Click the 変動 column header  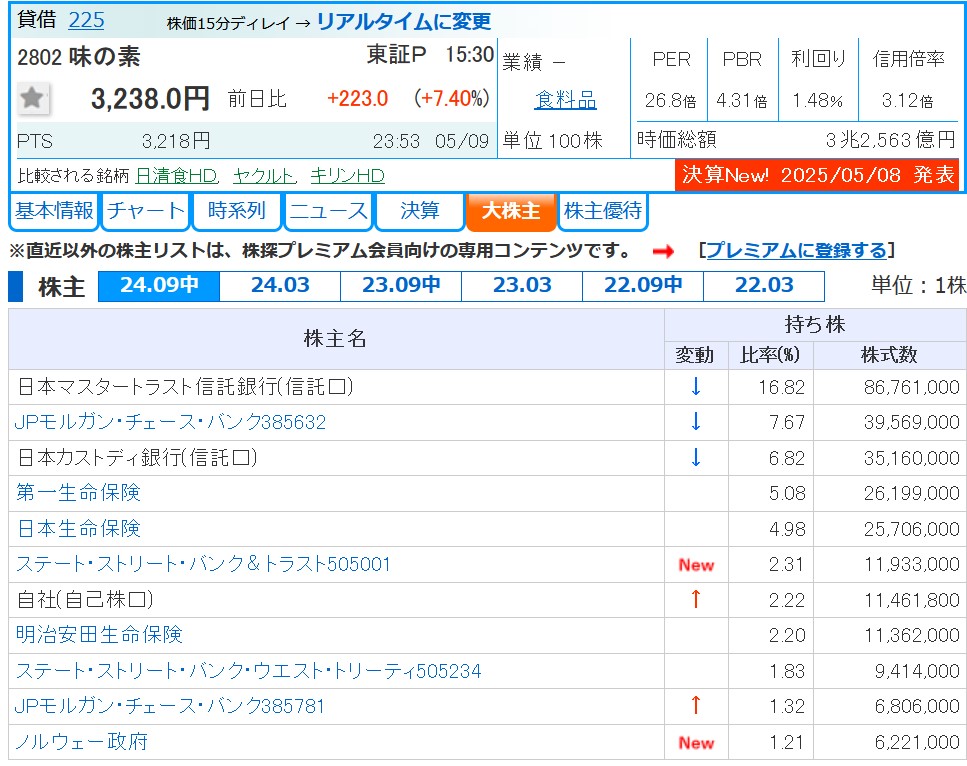pyautogui.click(x=695, y=355)
